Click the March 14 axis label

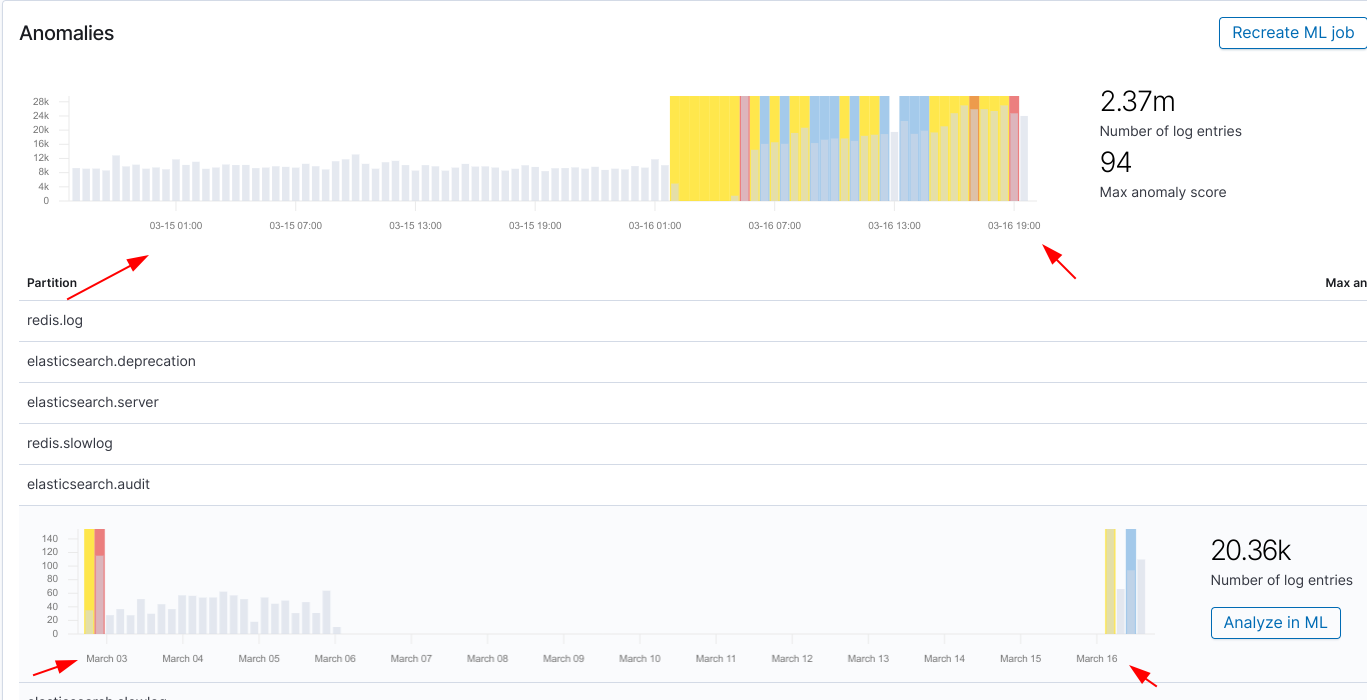945,659
